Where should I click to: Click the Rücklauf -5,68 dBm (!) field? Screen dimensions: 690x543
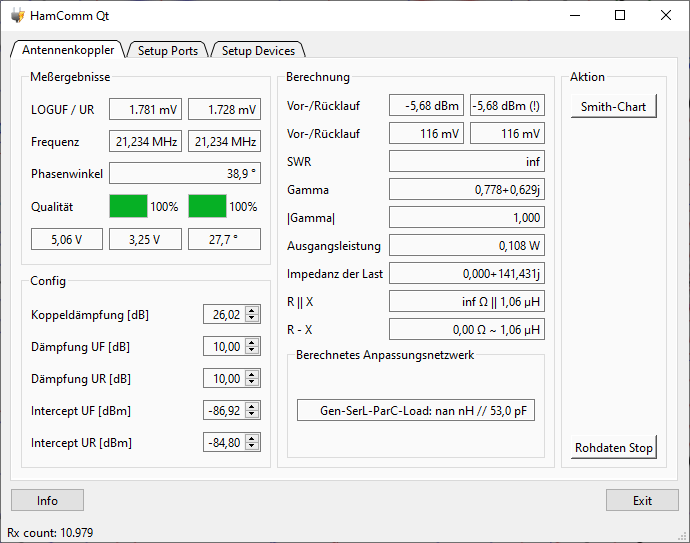click(507, 105)
